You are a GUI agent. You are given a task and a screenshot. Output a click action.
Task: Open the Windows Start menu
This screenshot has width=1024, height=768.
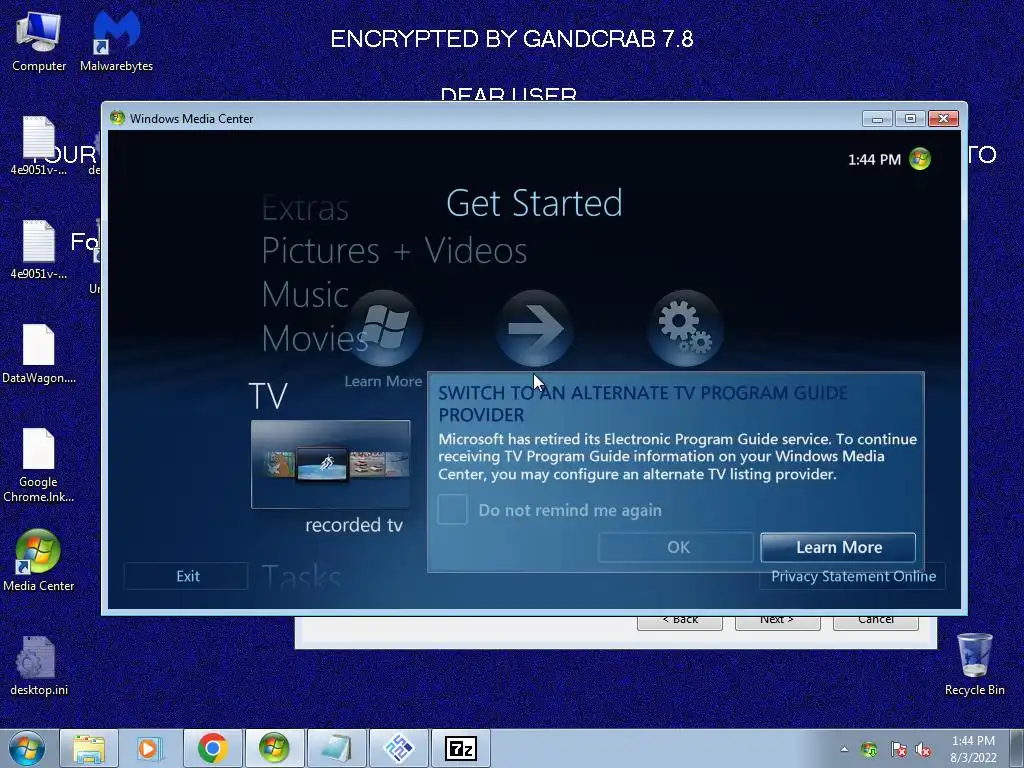click(x=27, y=748)
